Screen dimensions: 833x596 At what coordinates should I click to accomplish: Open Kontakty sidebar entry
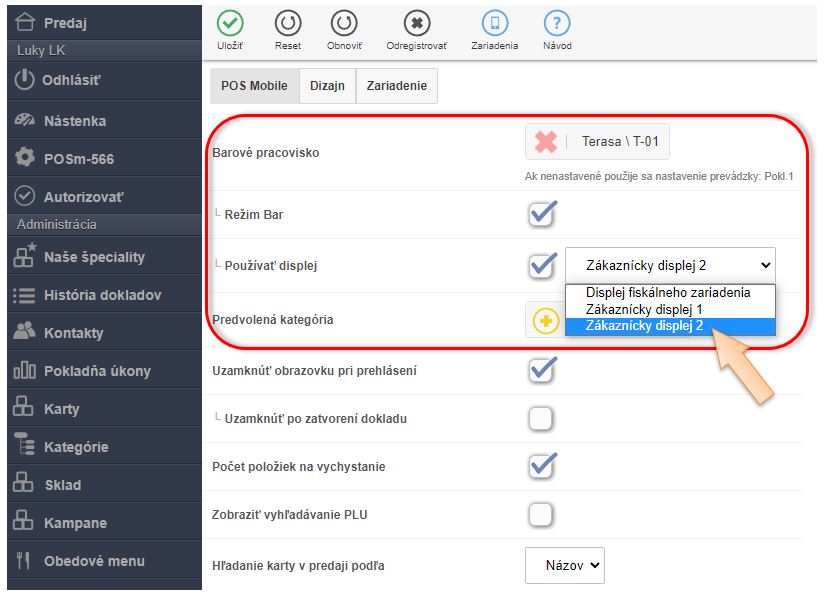pos(105,333)
